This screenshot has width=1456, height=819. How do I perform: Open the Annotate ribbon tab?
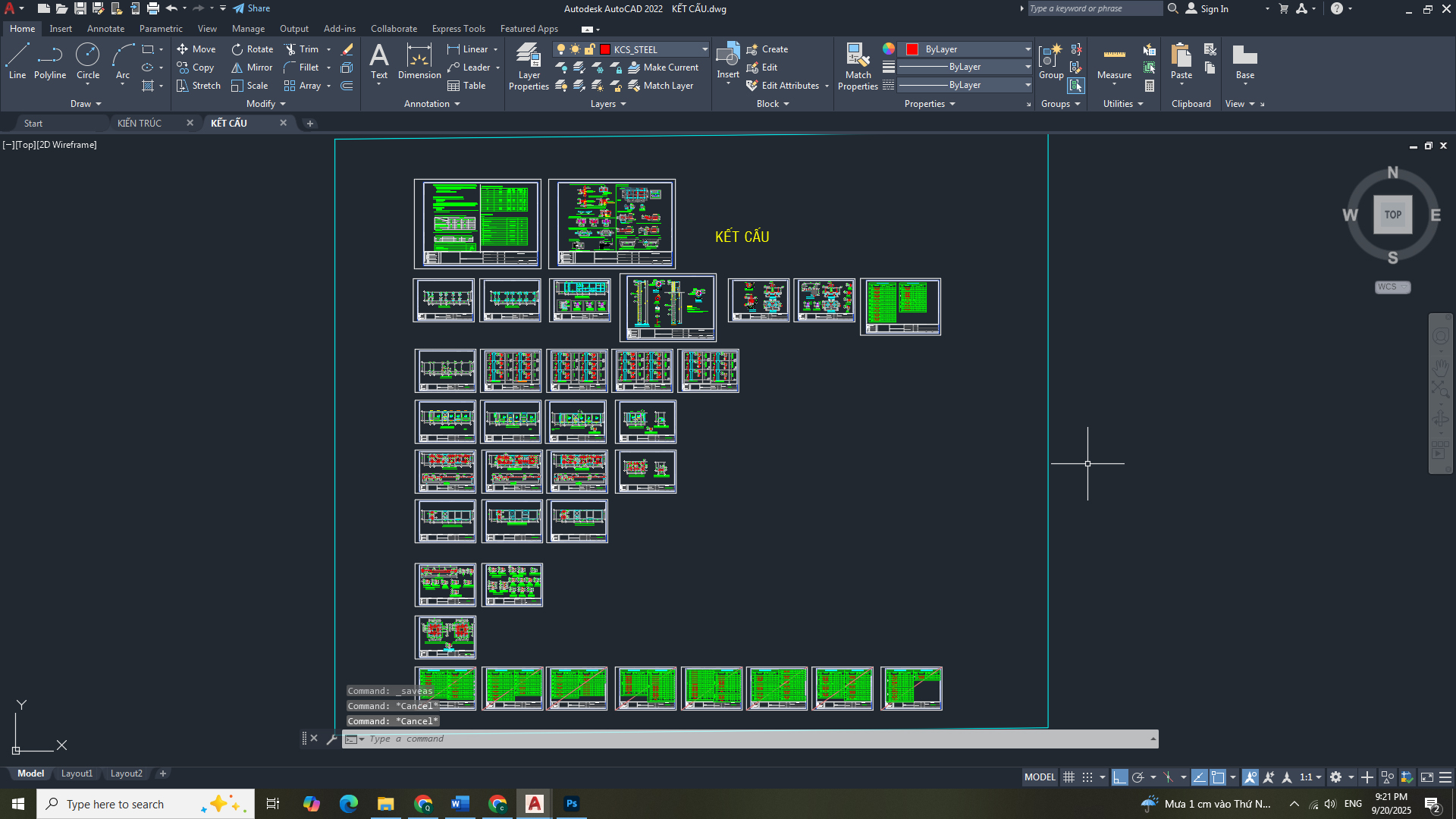pos(105,29)
